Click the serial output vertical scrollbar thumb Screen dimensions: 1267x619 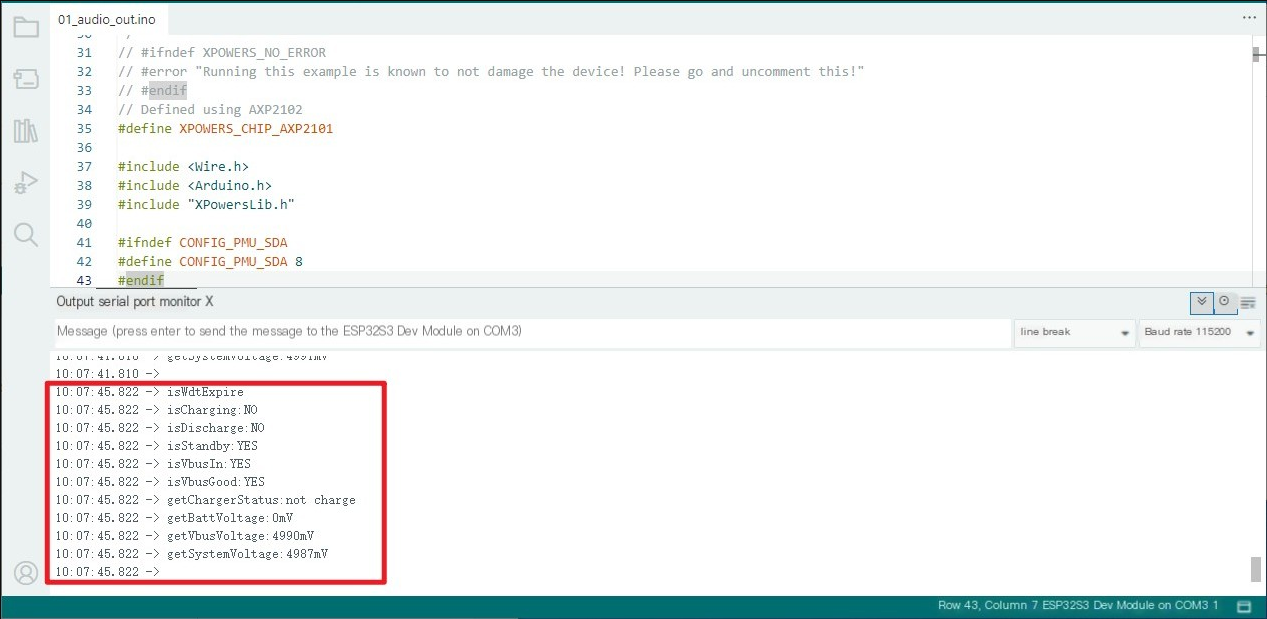[1256, 569]
